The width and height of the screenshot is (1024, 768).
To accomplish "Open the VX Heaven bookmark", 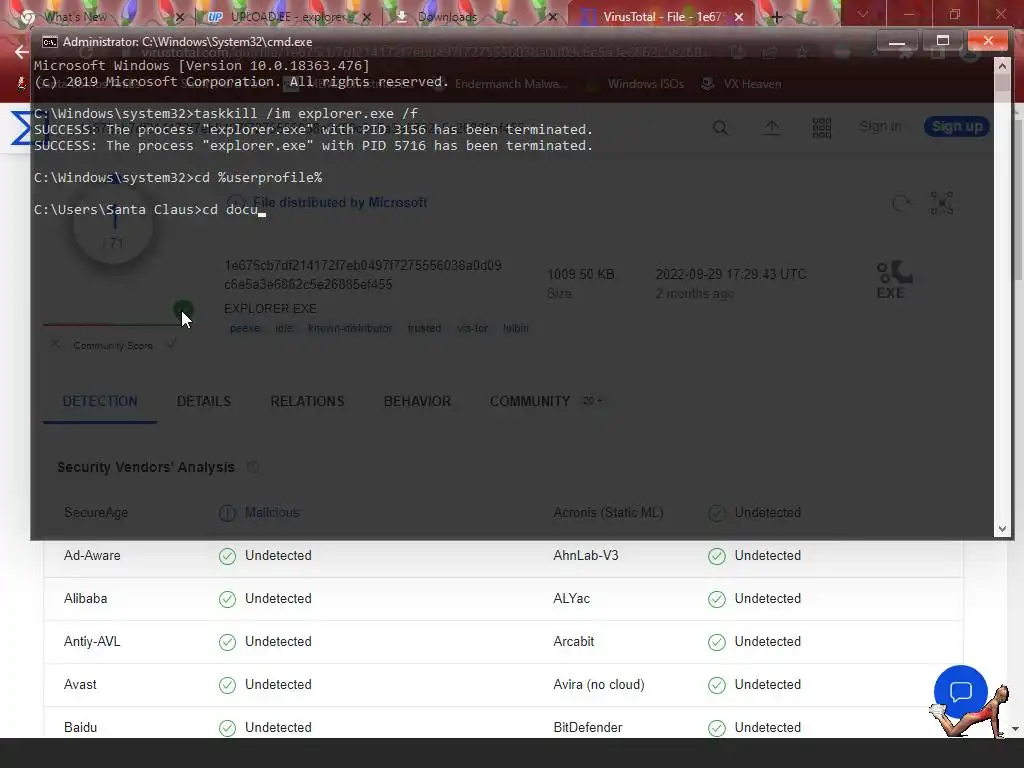I will click(741, 84).
